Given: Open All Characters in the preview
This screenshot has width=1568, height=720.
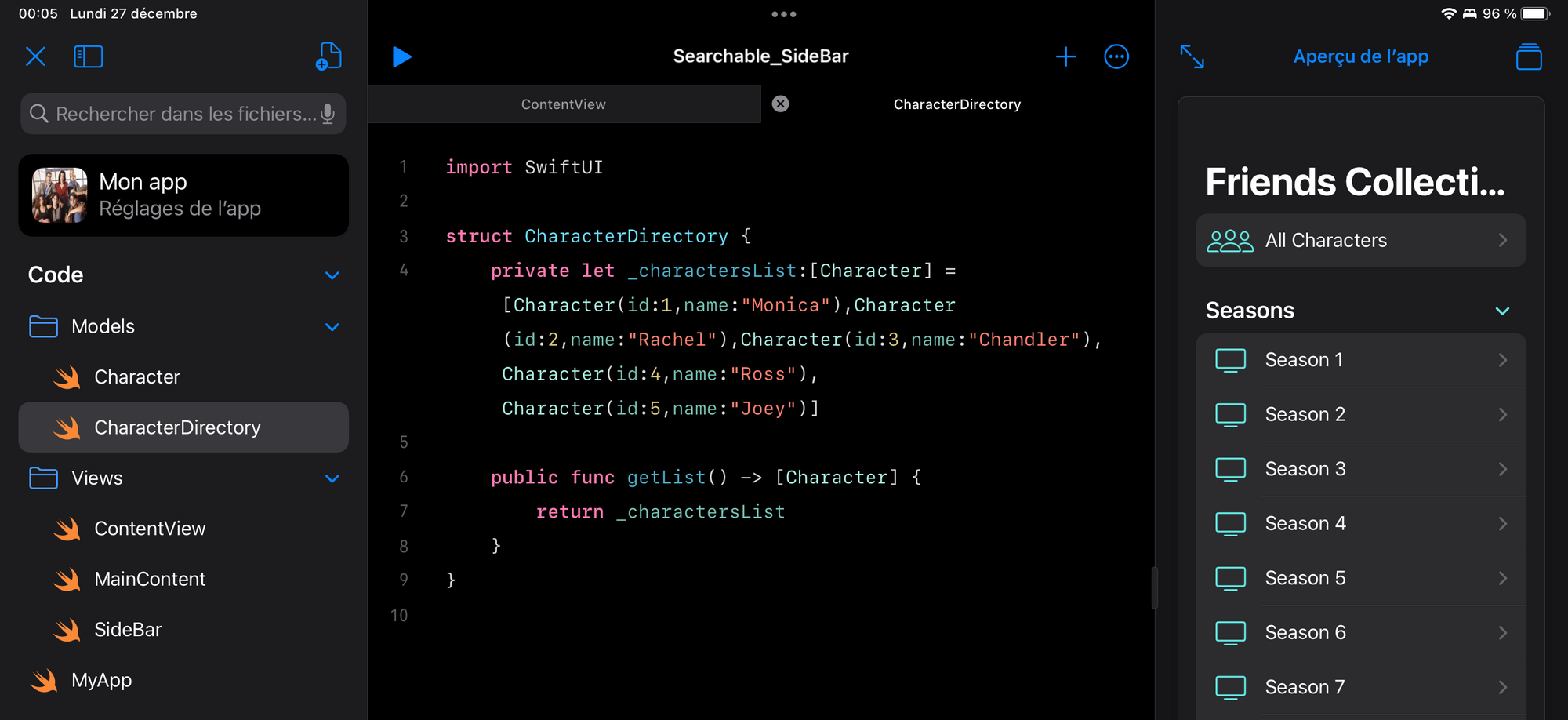Looking at the screenshot, I should click(x=1360, y=241).
